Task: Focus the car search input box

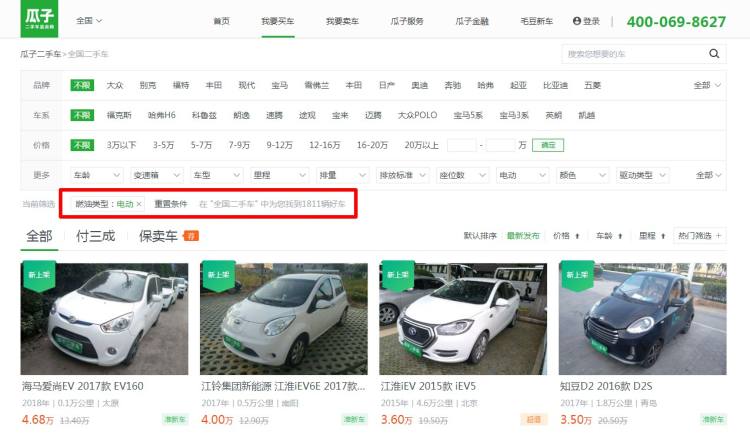Action: pyautogui.click(x=634, y=54)
